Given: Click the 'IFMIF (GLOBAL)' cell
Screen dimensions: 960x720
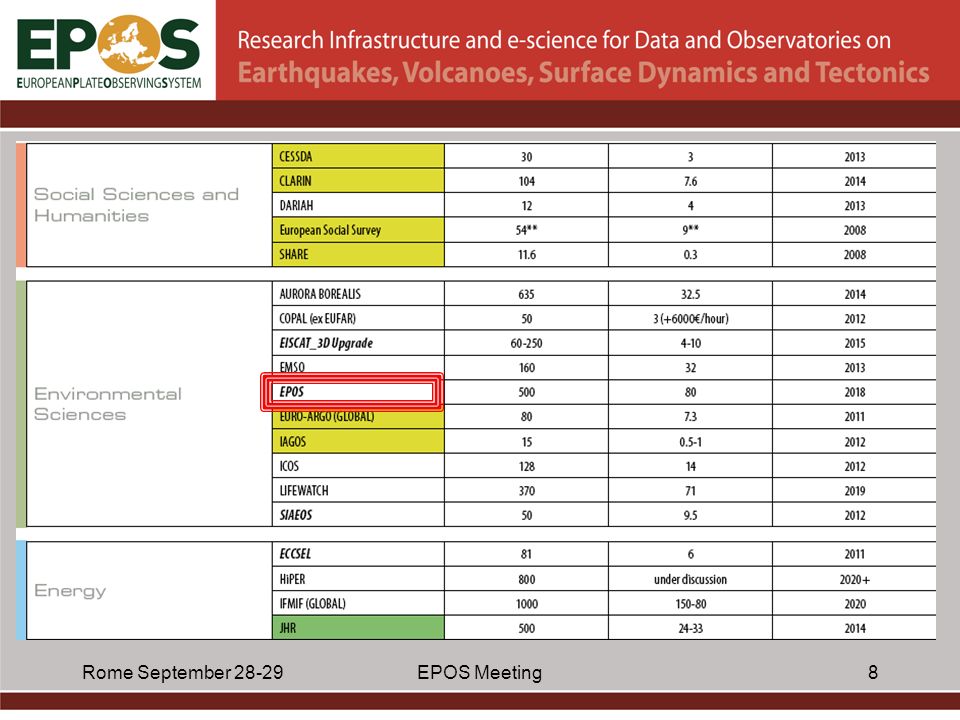Looking at the screenshot, I should pyautogui.click(x=358, y=604).
